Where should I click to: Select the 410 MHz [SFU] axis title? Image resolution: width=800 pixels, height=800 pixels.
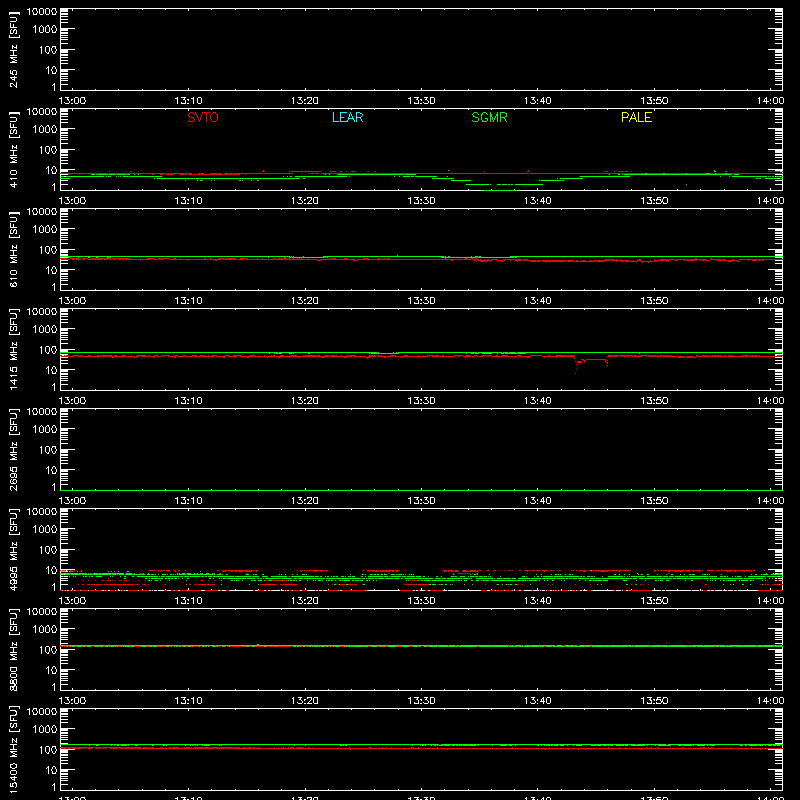point(13,149)
